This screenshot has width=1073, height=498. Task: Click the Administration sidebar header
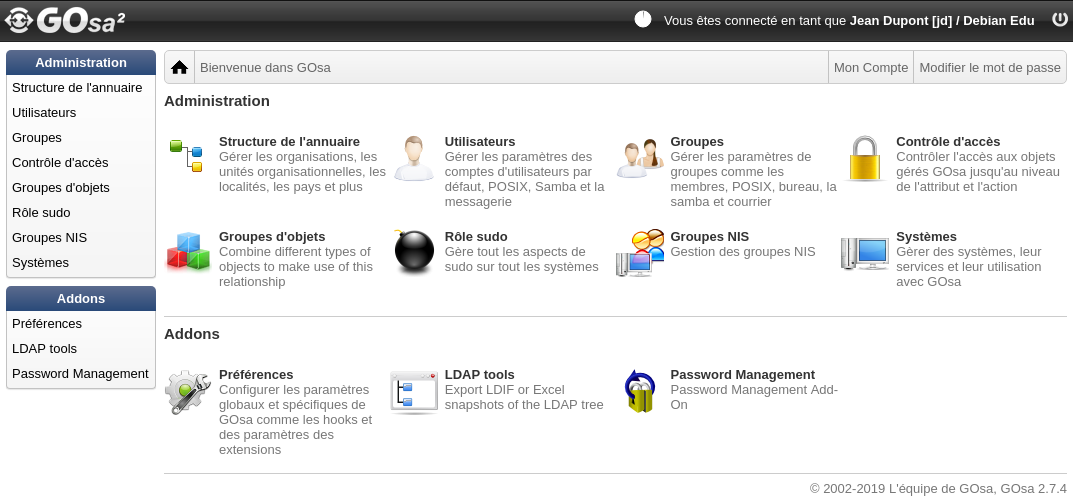point(81,62)
